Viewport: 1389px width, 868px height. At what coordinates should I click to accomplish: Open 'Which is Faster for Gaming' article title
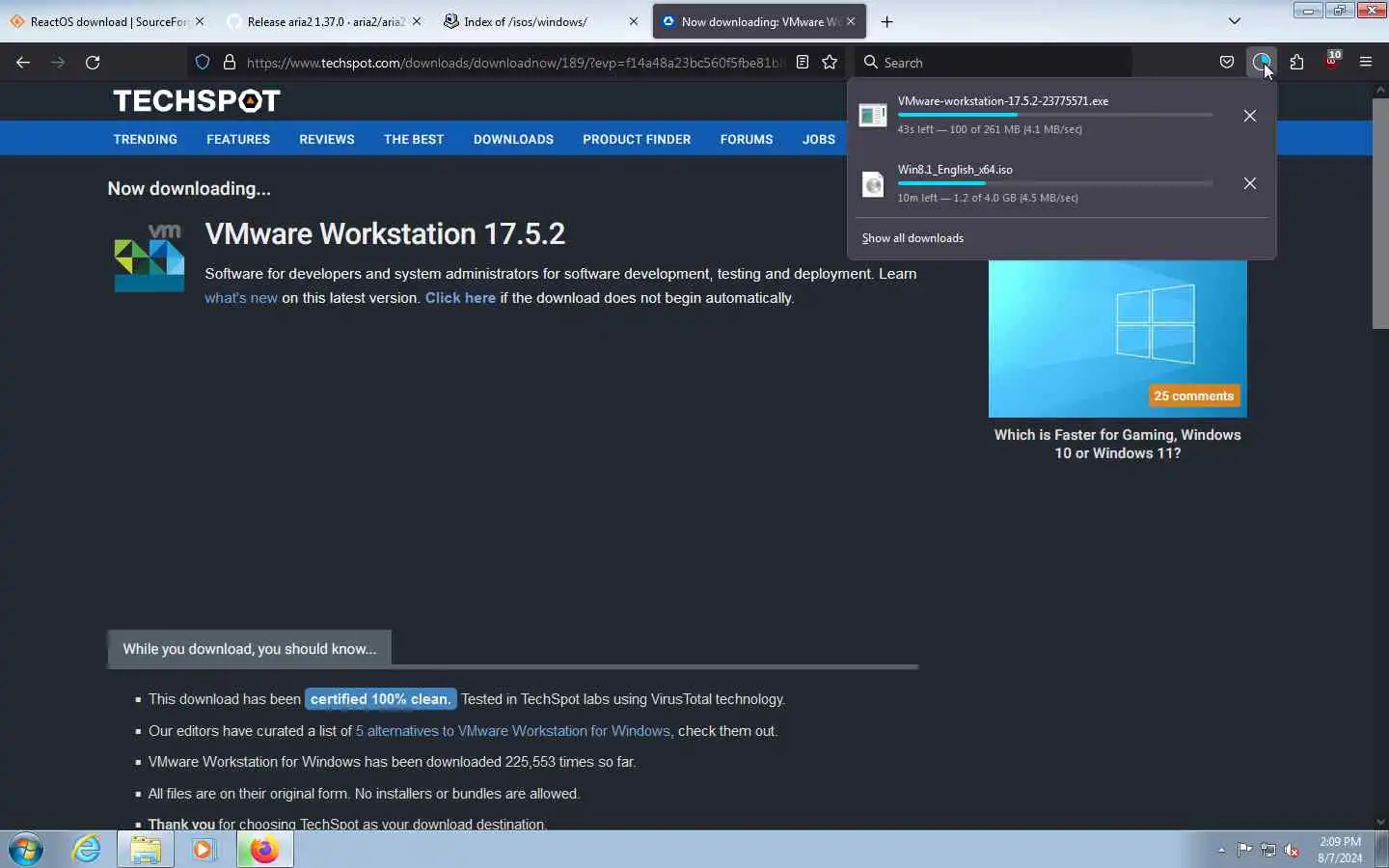click(x=1117, y=444)
